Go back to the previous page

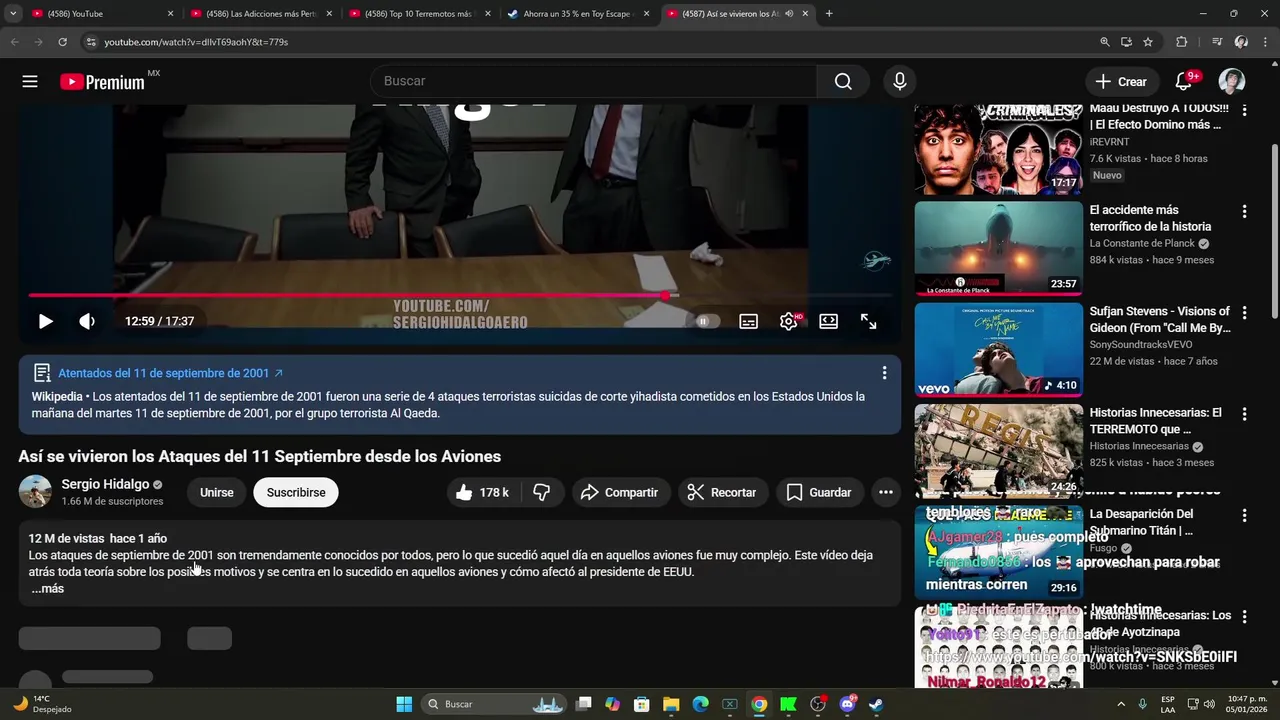click(14, 42)
